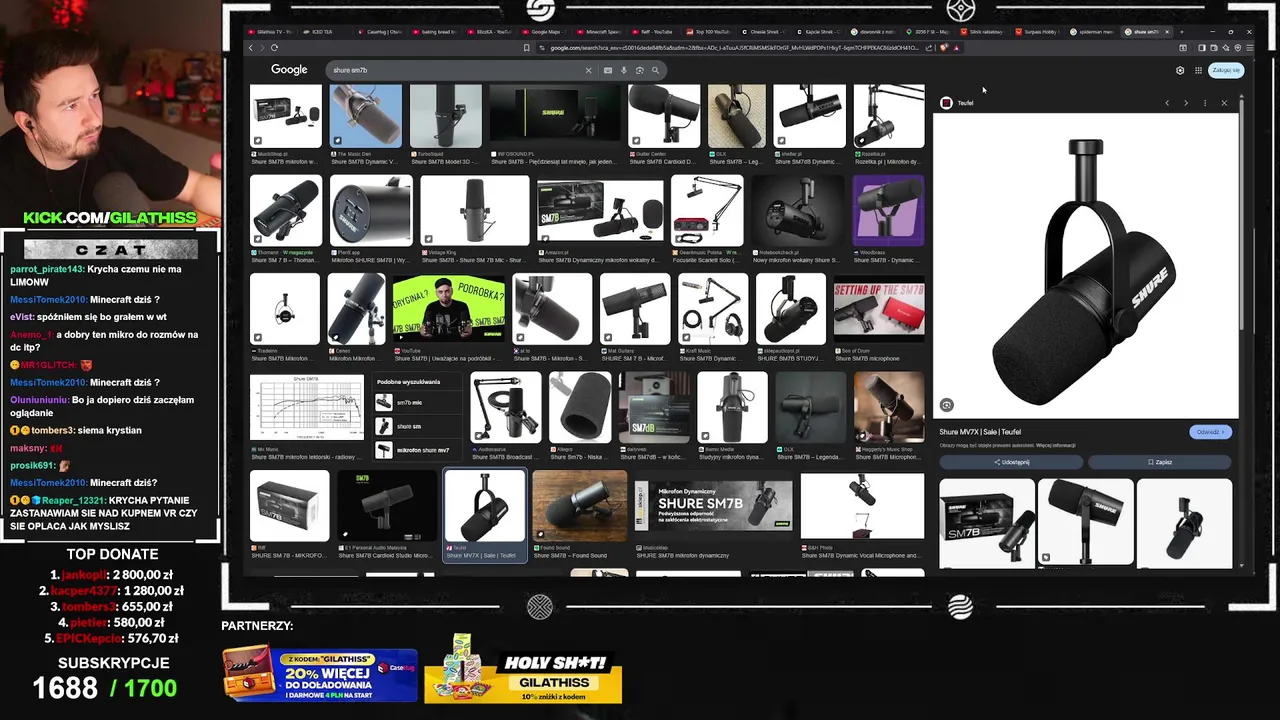Open the preview panel's three-dot options menu
The width and height of the screenshot is (1280, 720).
pos(1205,103)
